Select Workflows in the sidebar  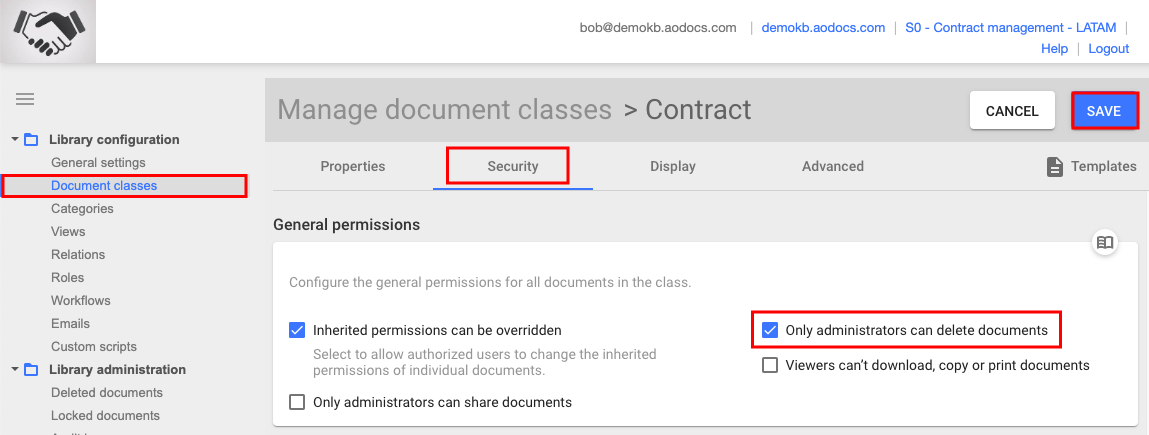point(81,300)
